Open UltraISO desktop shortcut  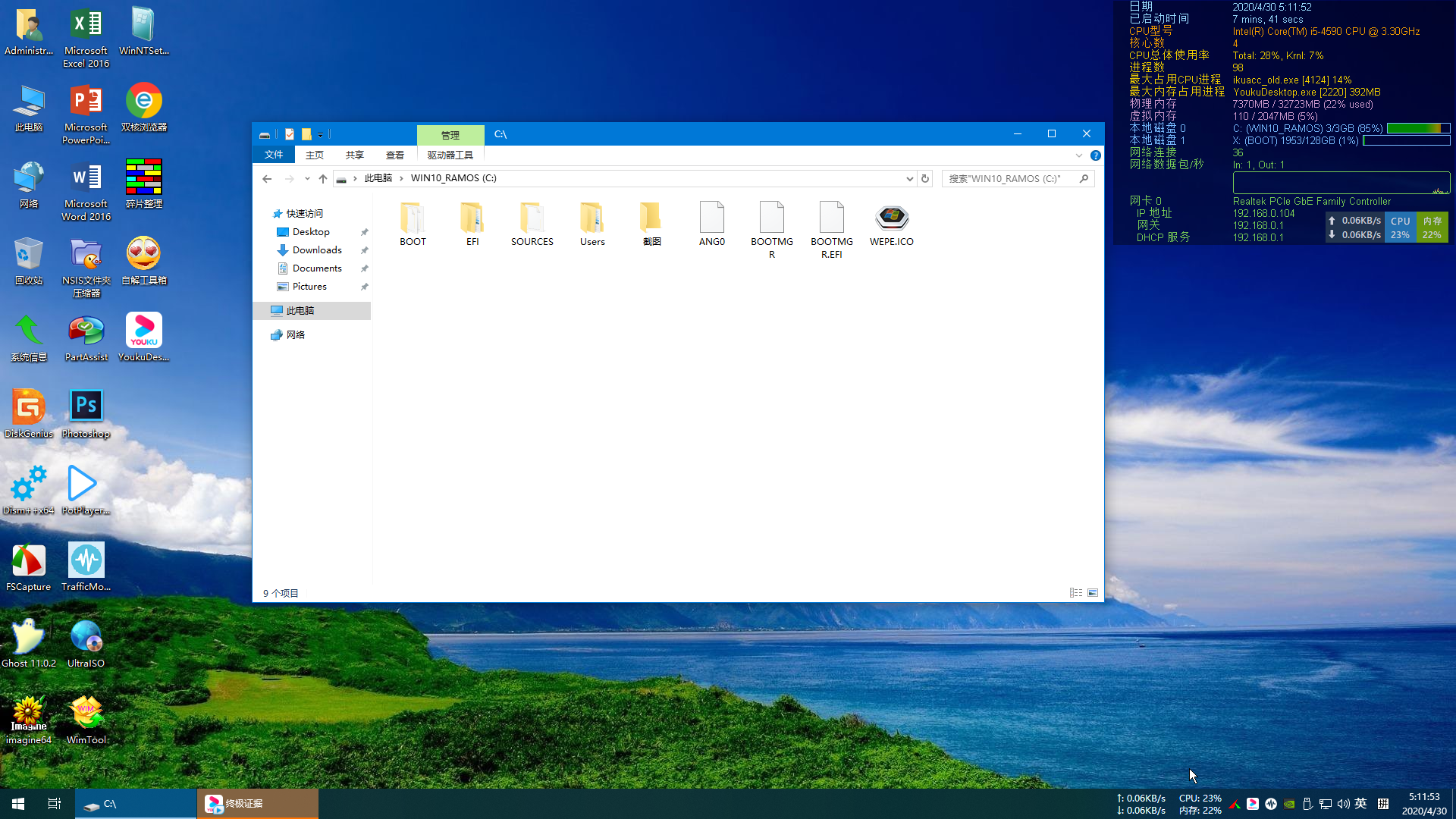[86, 644]
